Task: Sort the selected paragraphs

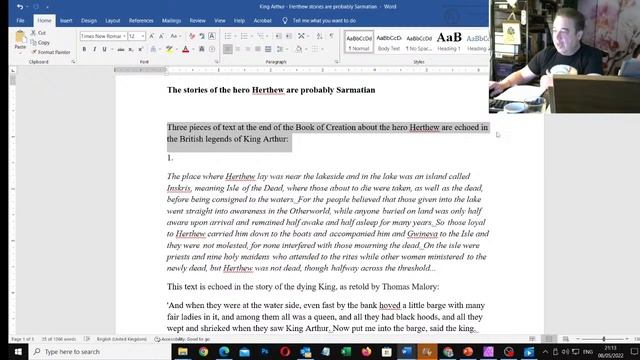Action: (x=320, y=36)
